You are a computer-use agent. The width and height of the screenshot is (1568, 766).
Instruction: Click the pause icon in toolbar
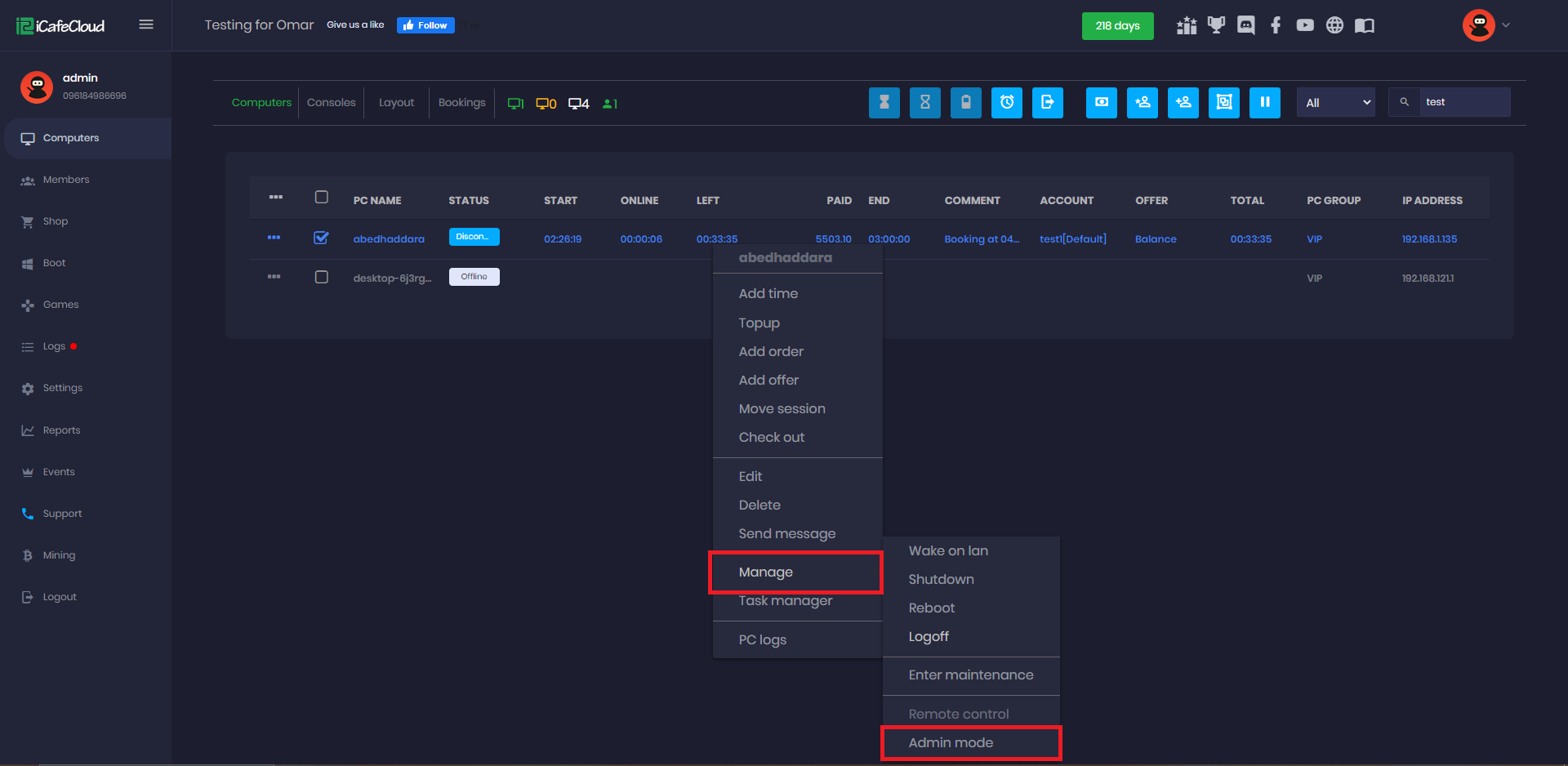(1264, 103)
